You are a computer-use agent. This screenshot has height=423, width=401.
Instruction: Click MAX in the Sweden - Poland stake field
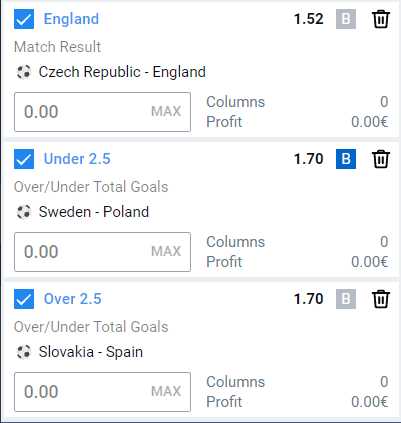tap(166, 251)
